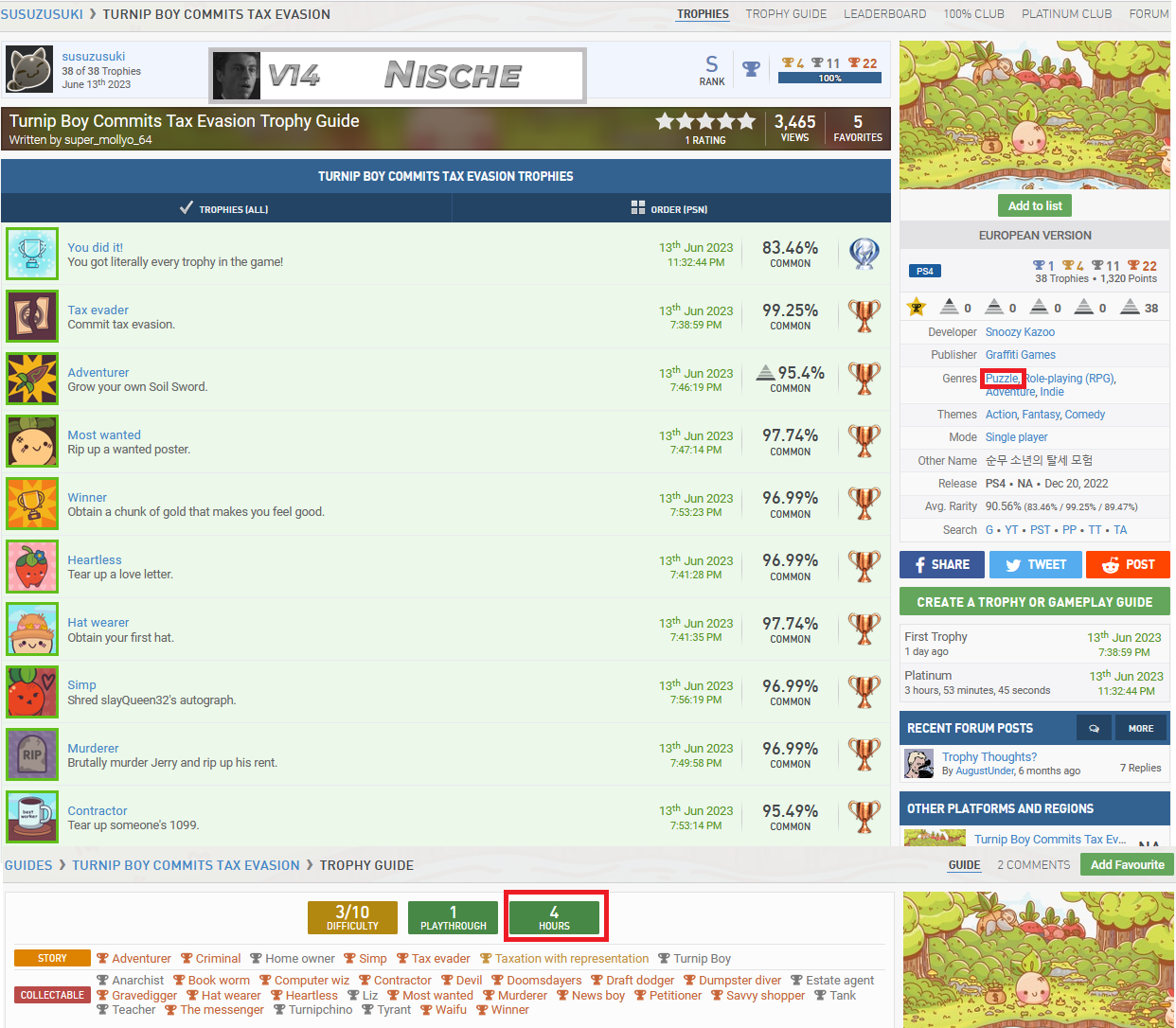This screenshot has width=1176, height=1028.
Task: Open the Role-playing (RPG) genre link
Action: tap(1069, 379)
